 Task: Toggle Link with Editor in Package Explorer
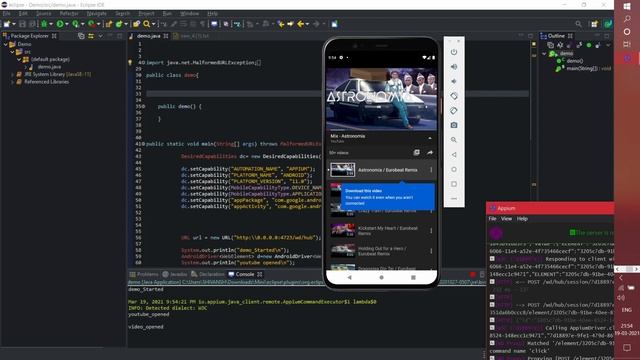[x=91, y=36]
